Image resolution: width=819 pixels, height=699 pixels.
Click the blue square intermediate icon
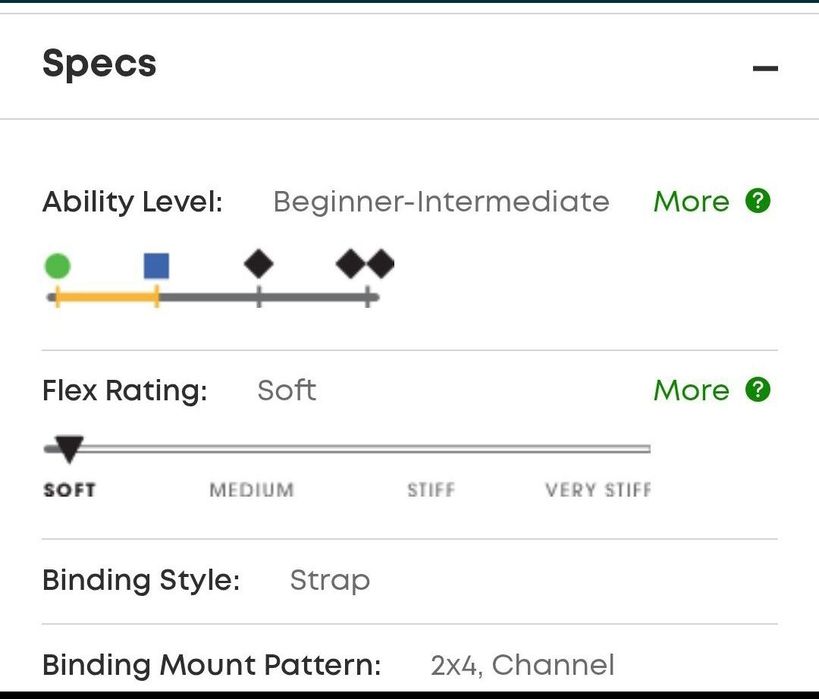click(156, 266)
